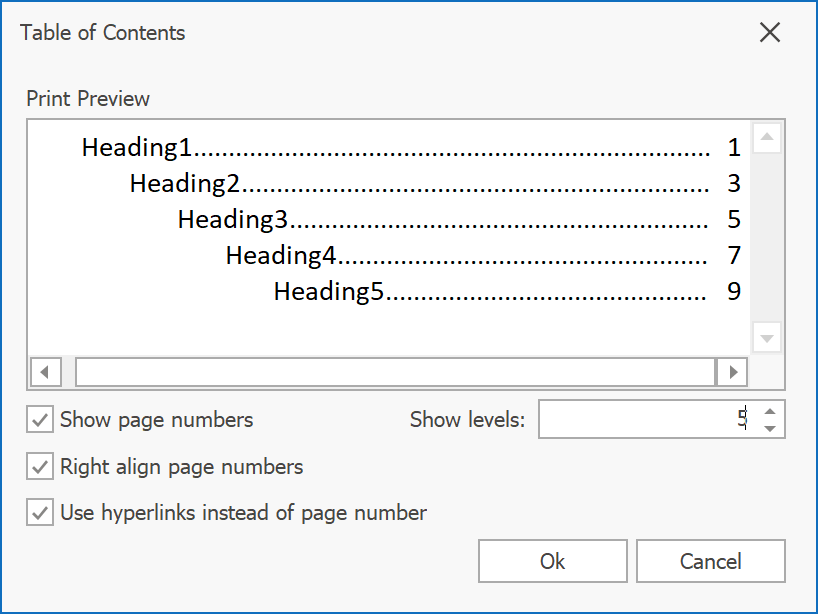Click the Heading3 preview line
Viewport: 818px width, 614px height.
tap(233, 220)
